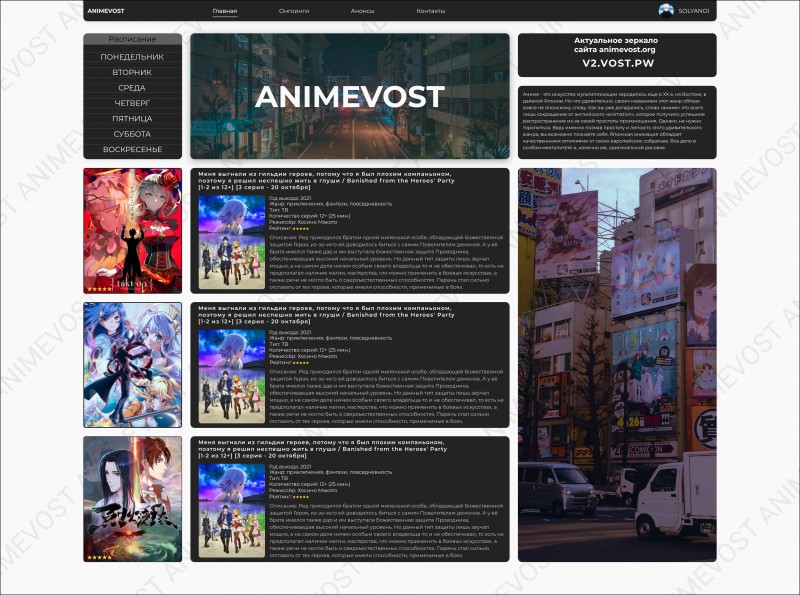Open the Онгоинги nav tab
The width and height of the screenshot is (800, 595).
point(294,11)
